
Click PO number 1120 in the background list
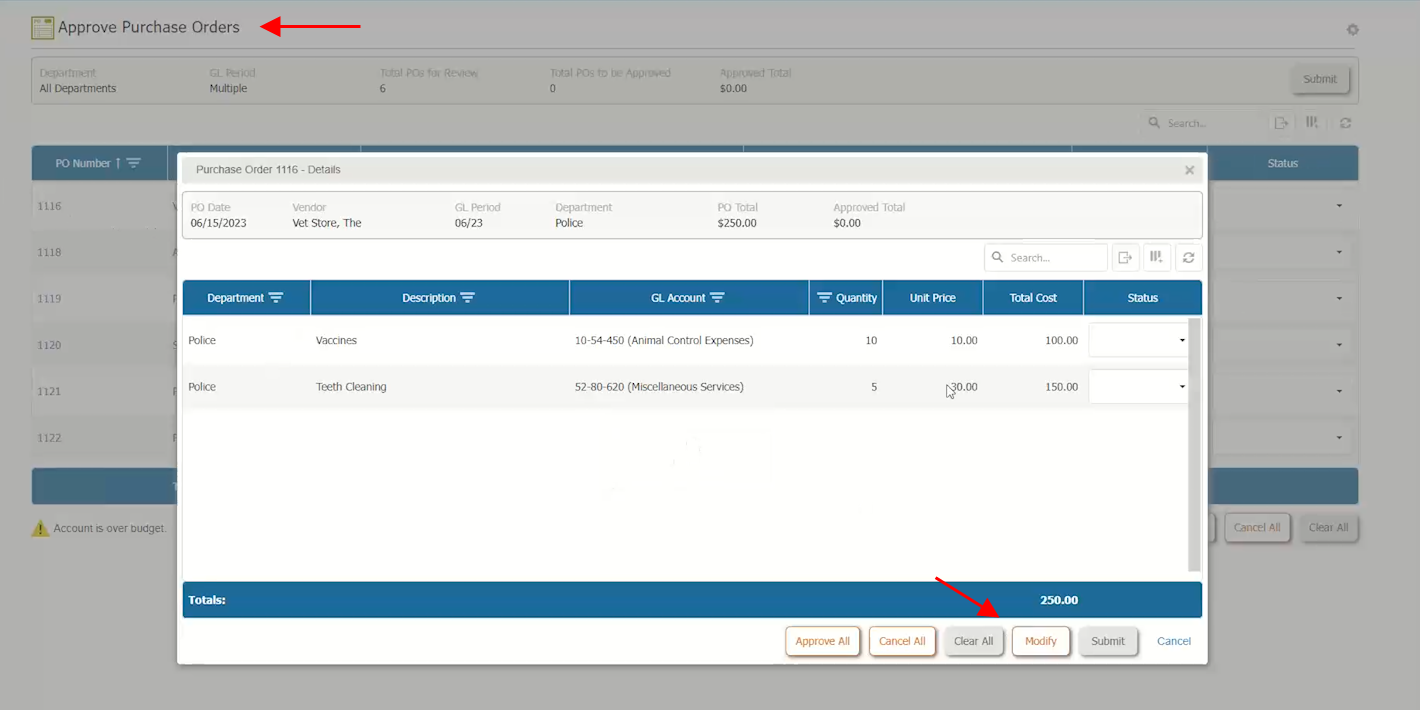tap(49, 345)
